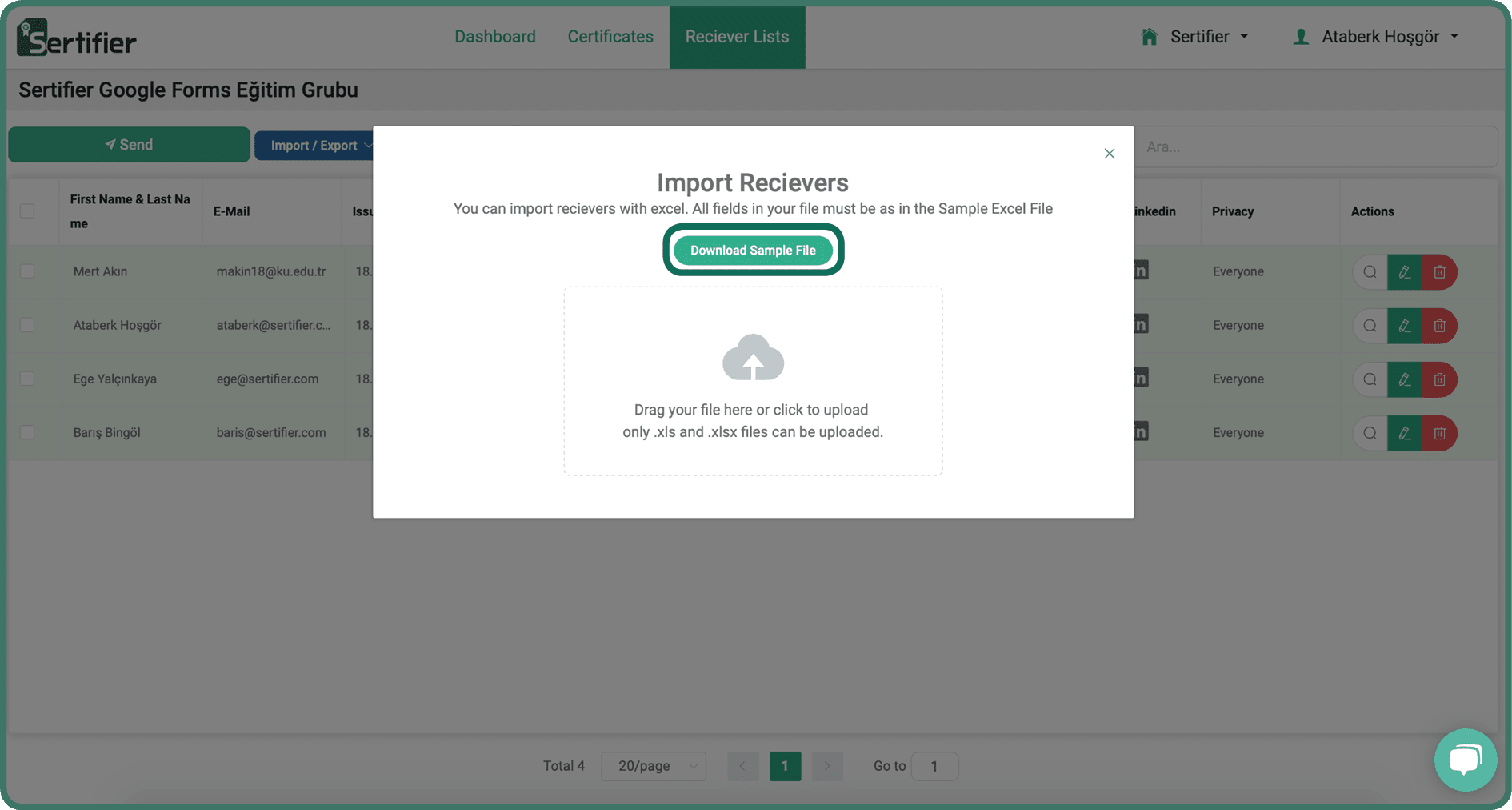Viewport: 1512px width, 810px height.
Task: Click the Sertifier logo
Action: 77,38
